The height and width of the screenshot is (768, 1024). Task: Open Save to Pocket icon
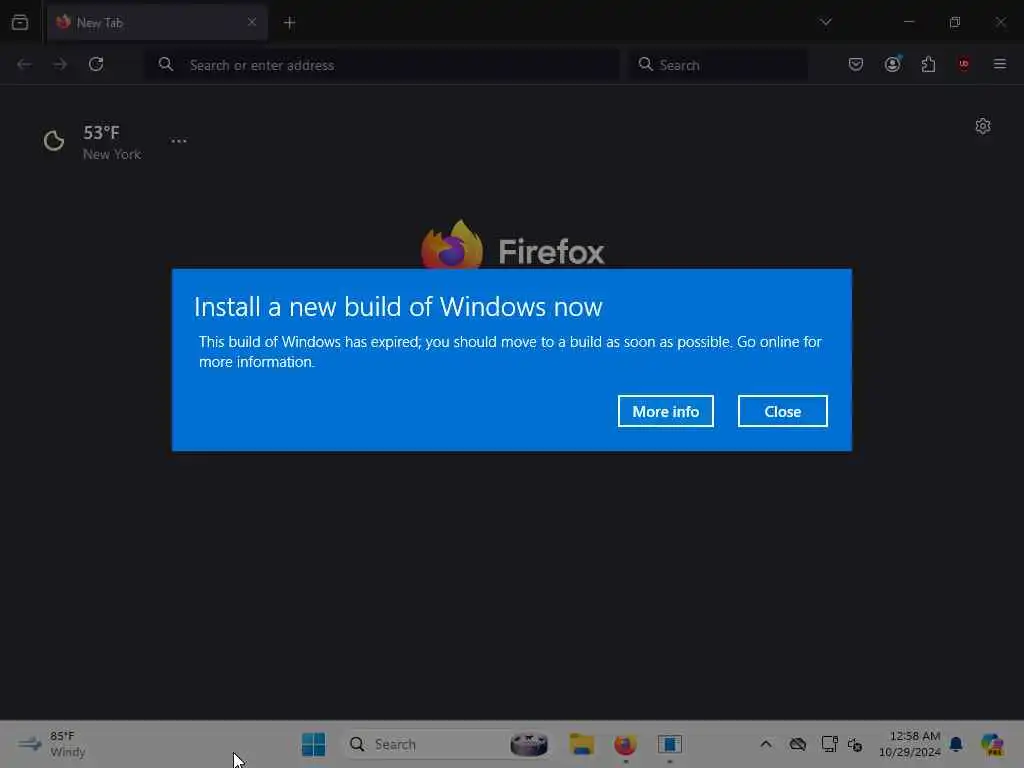(x=856, y=64)
